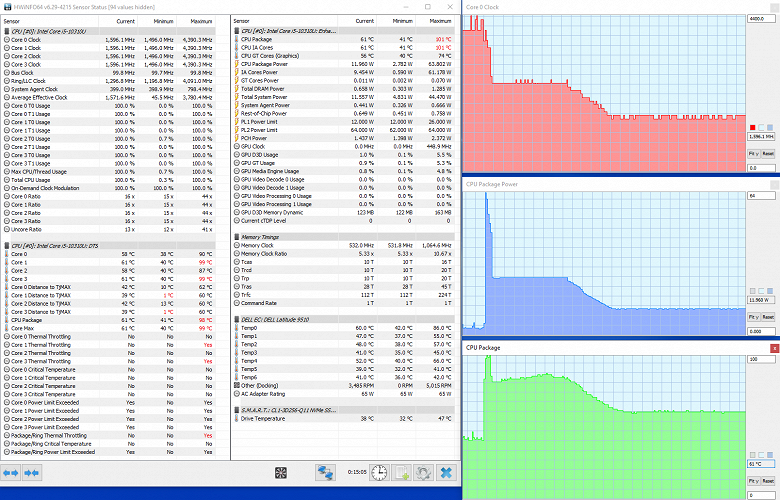Screen dimensions: 780x500
Task: Click the expand columns arrows icon
Action: [x=10, y=473]
